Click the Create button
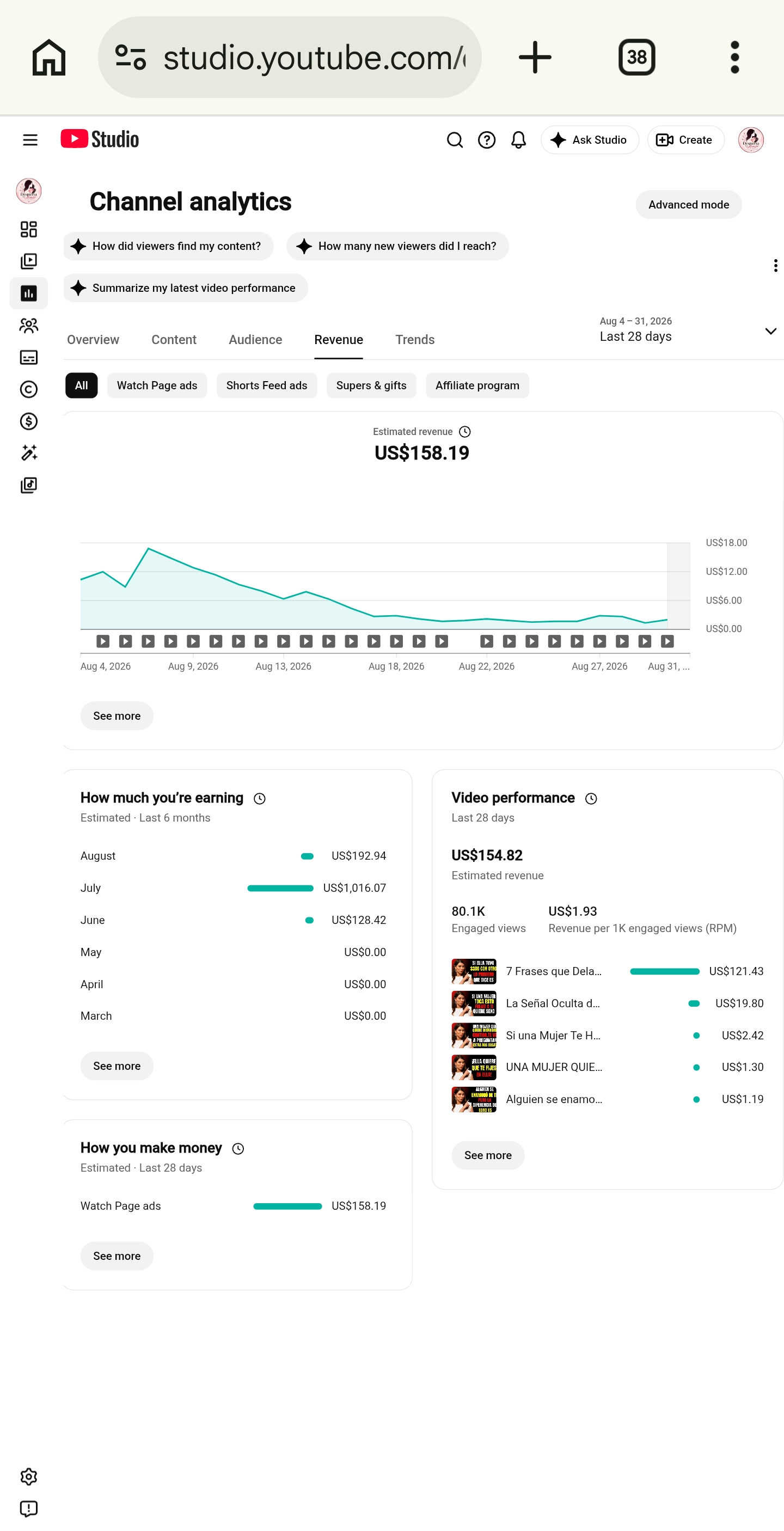 [685, 140]
